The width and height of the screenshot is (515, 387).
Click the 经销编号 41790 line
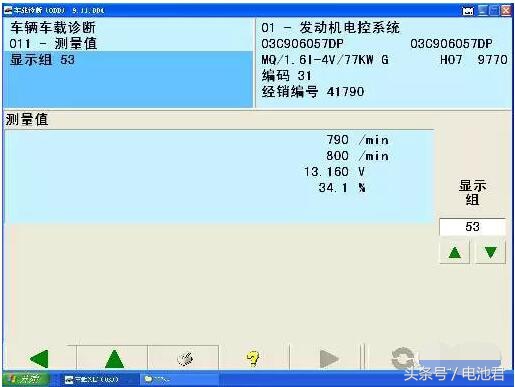pyautogui.click(x=313, y=92)
